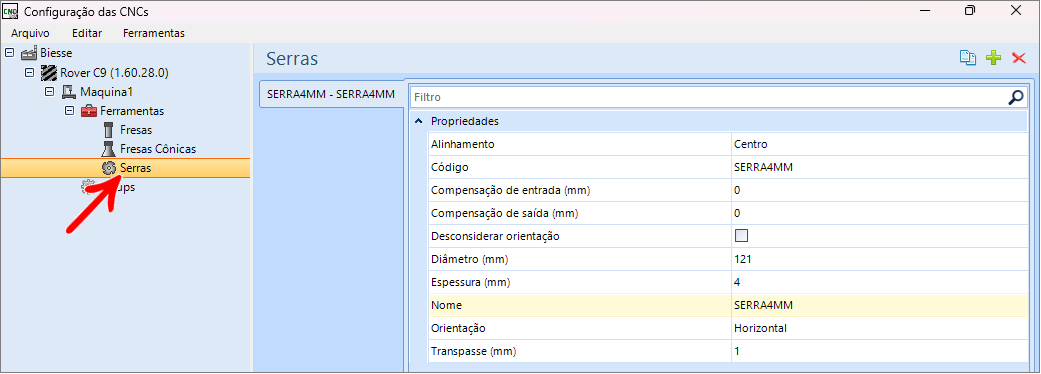The width and height of the screenshot is (1041, 374).
Task: Click the copy/duplicate saw icon
Action: [968, 58]
